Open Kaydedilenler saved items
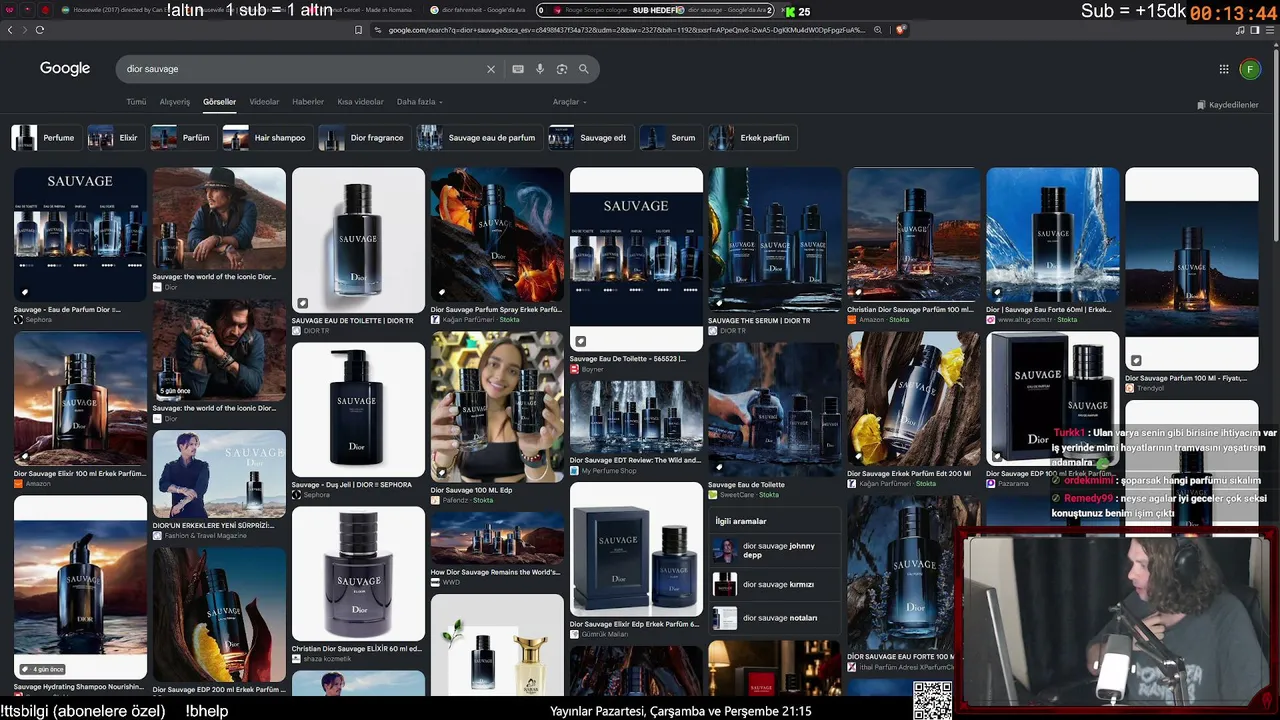The image size is (1280, 720). pyautogui.click(x=1228, y=105)
